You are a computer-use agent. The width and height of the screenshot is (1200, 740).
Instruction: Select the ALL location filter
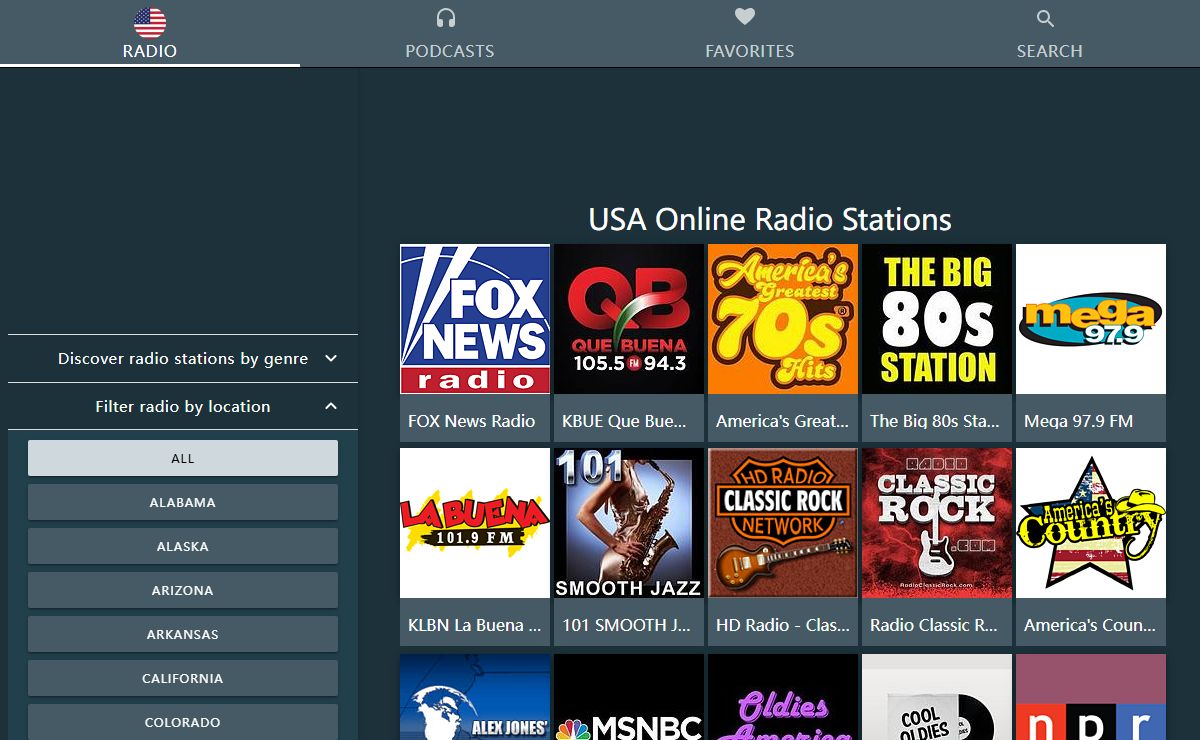point(183,458)
